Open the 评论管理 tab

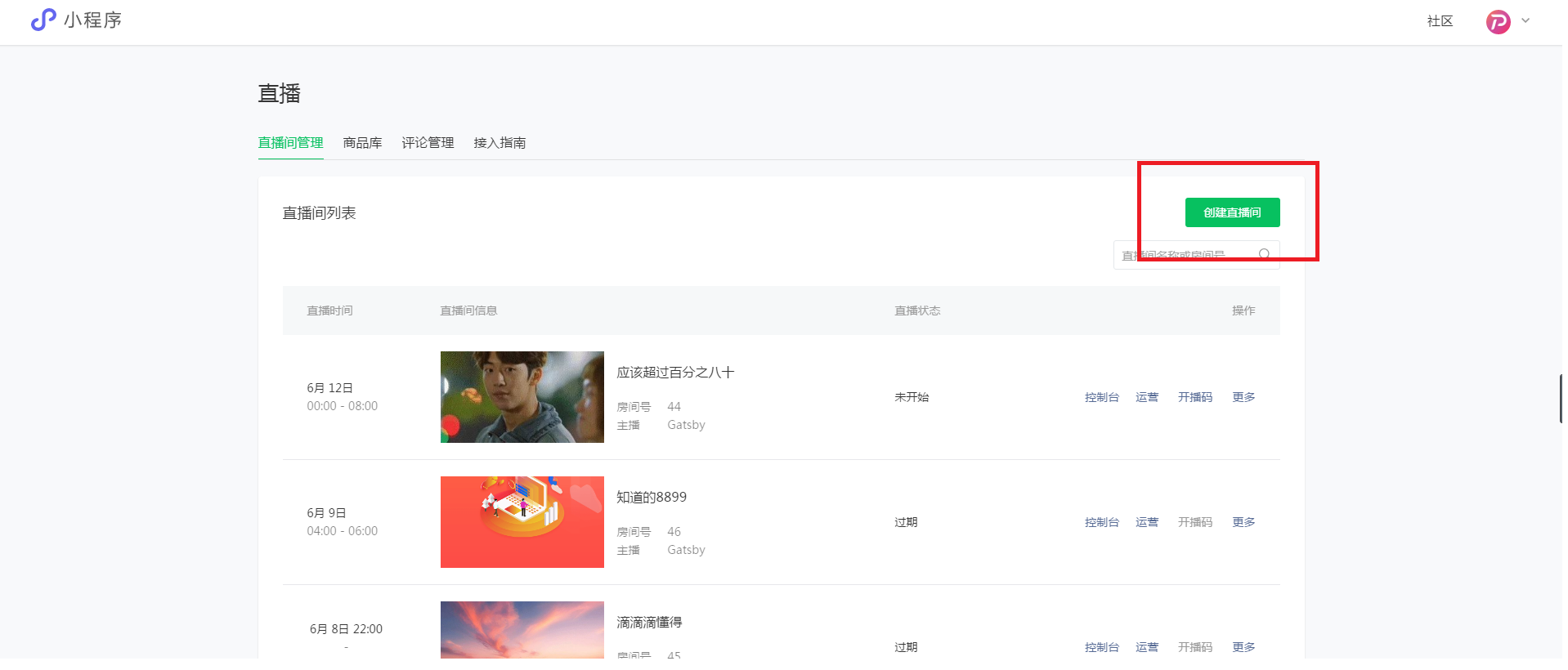tap(428, 143)
